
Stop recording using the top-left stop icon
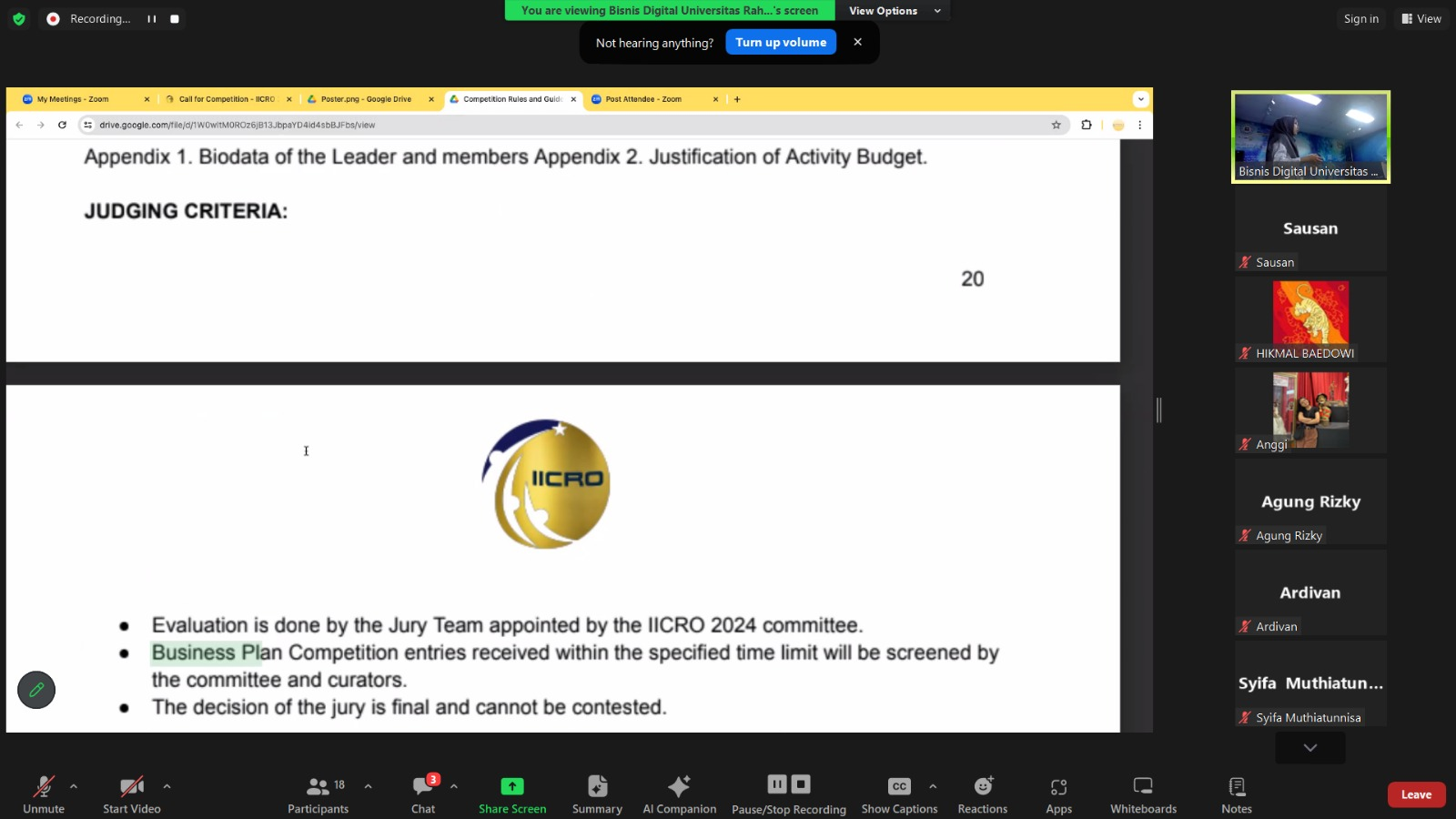[175, 19]
